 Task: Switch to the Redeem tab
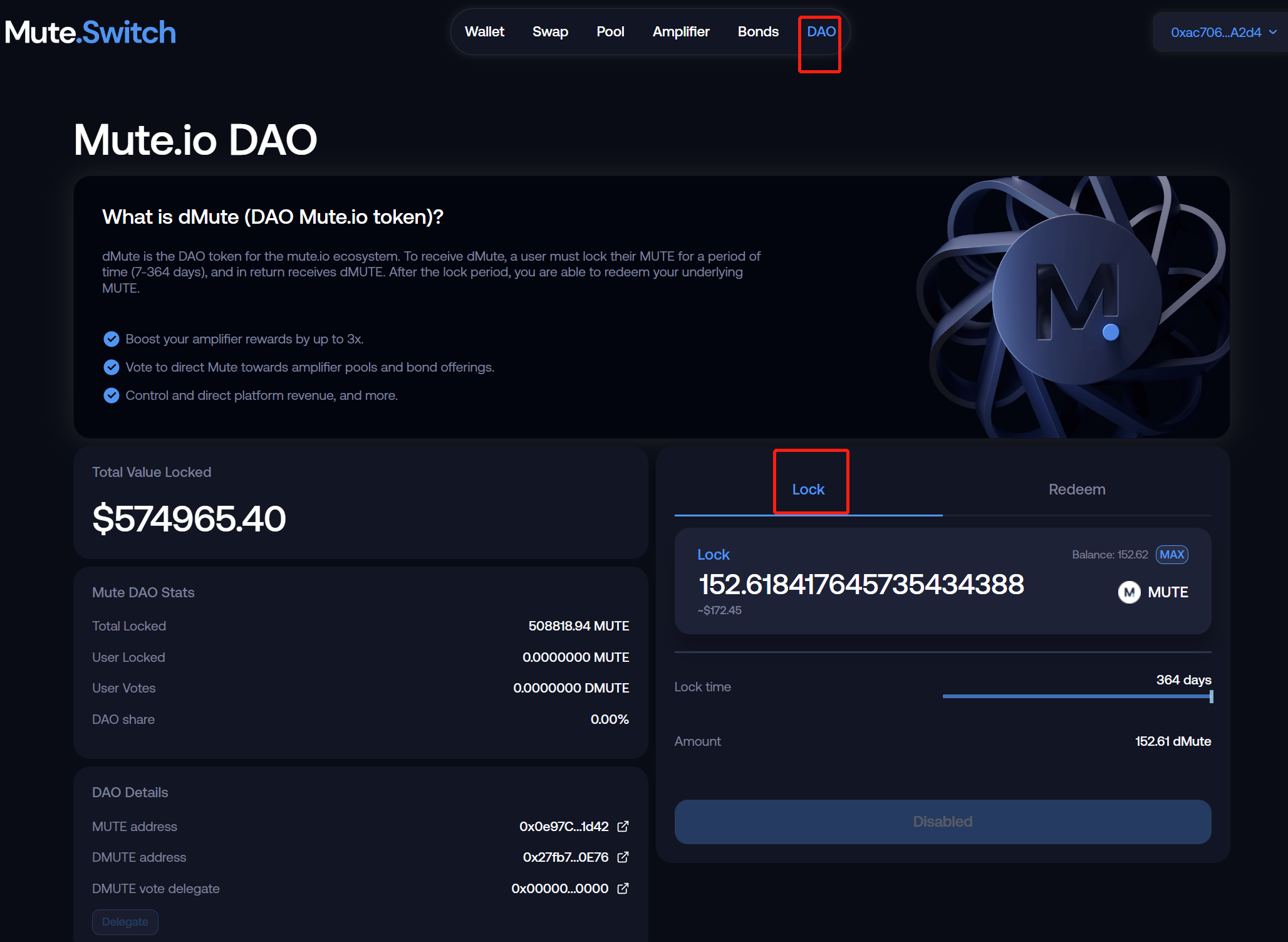click(1077, 489)
